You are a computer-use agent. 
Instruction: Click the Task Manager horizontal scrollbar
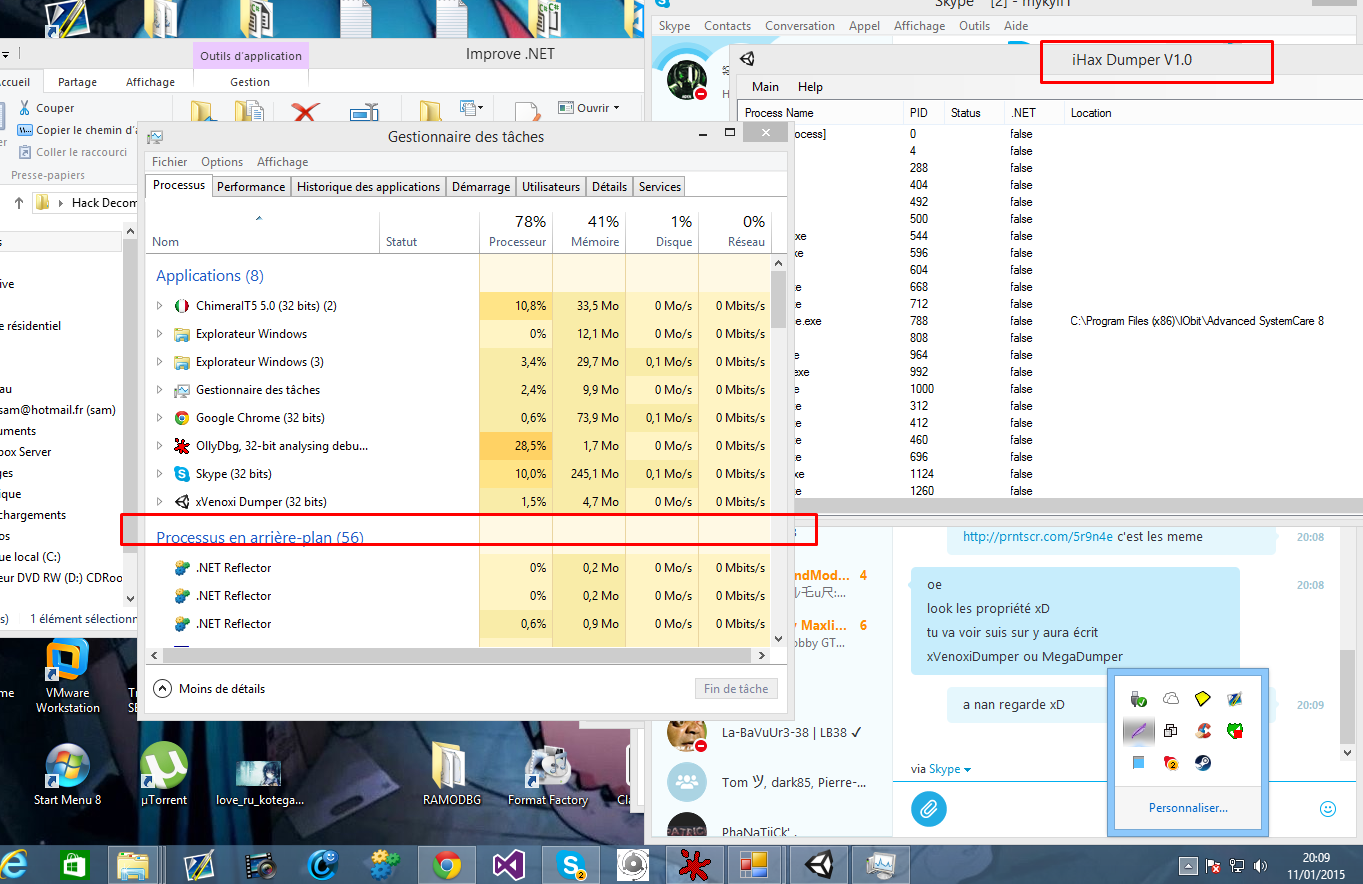pos(458,656)
